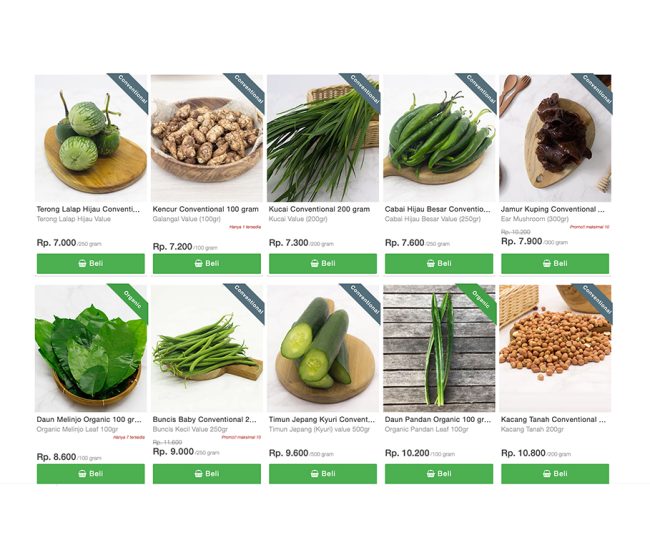Buy Daun Pandan Organic with Beli button
Image resolution: width=650 pixels, height=550 pixels.
coord(439,474)
